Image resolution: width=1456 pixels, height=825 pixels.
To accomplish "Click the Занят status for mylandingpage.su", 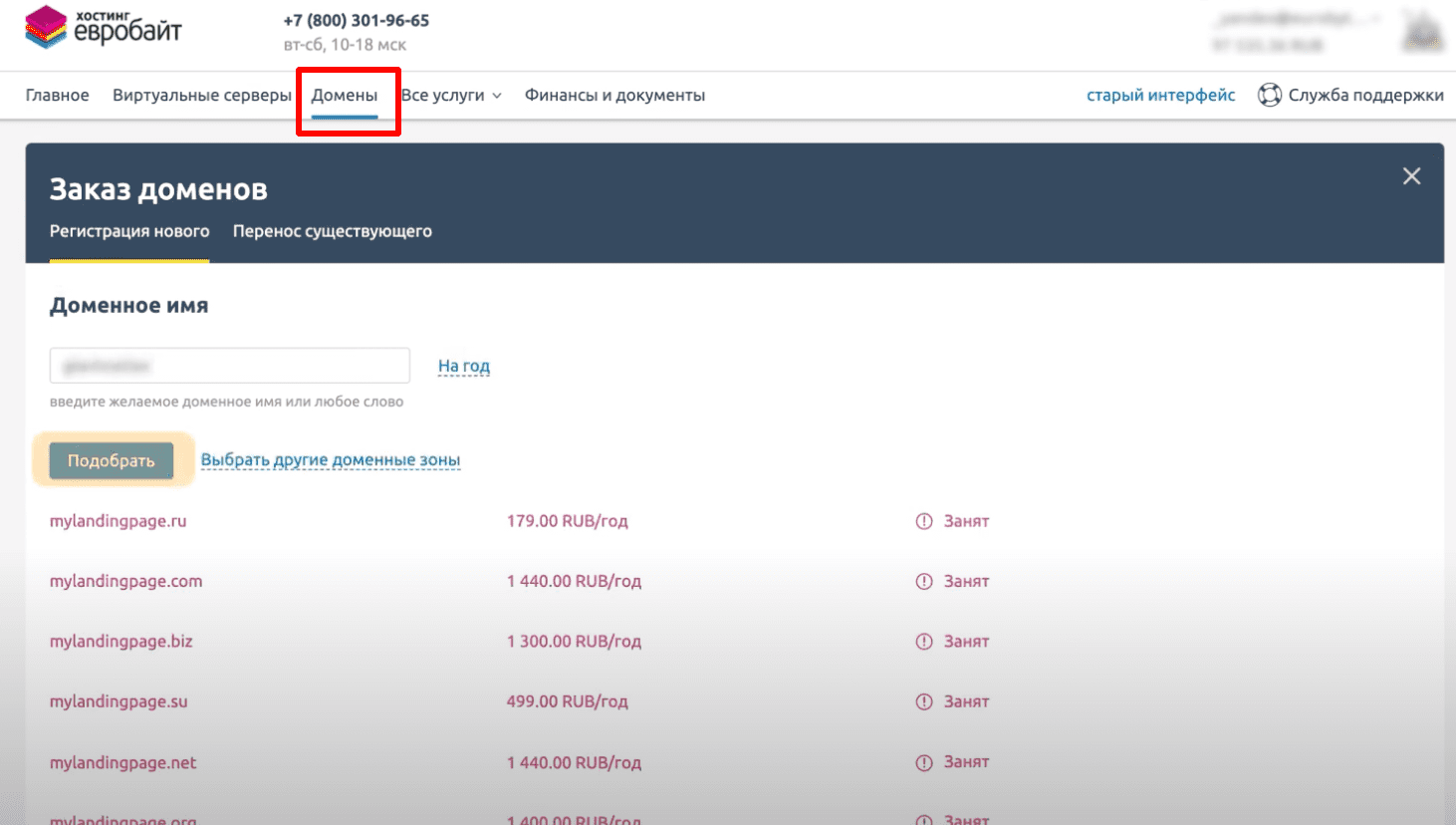I will click(x=966, y=701).
